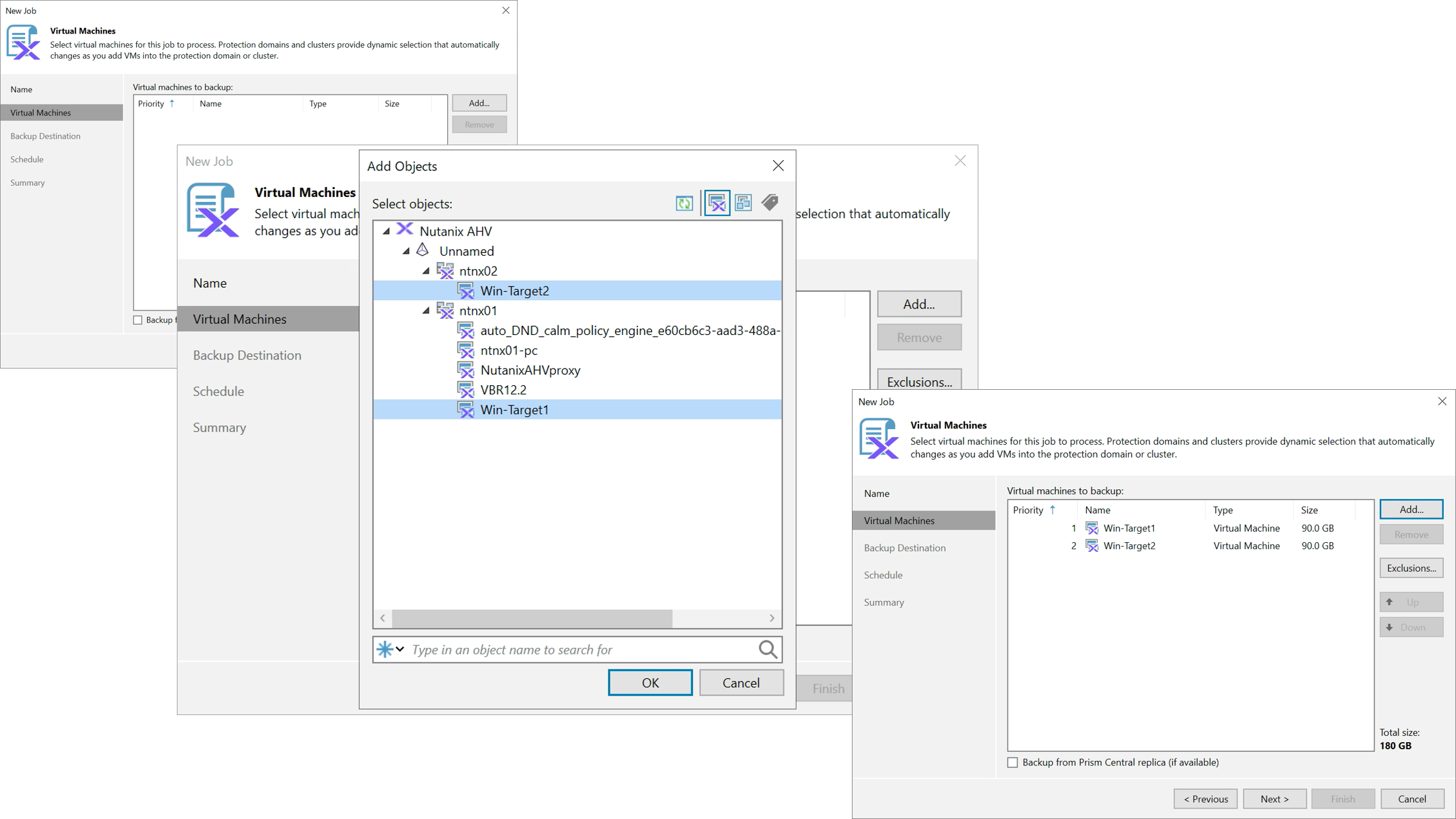Click the right scroll arrow in Add Objects tree
1456x819 pixels.
(x=772, y=618)
